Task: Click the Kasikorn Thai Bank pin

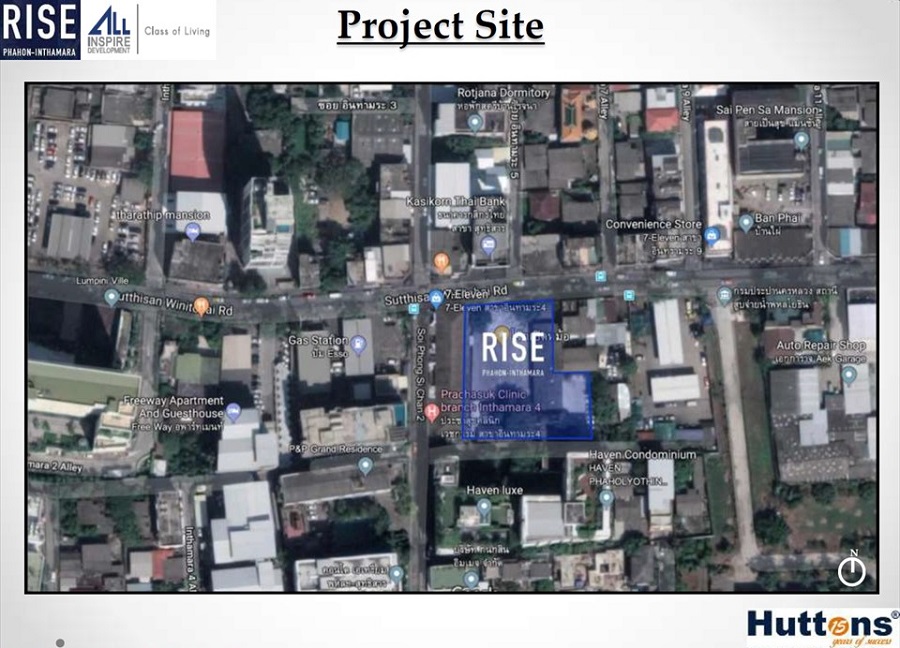Action: click(x=488, y=244)
